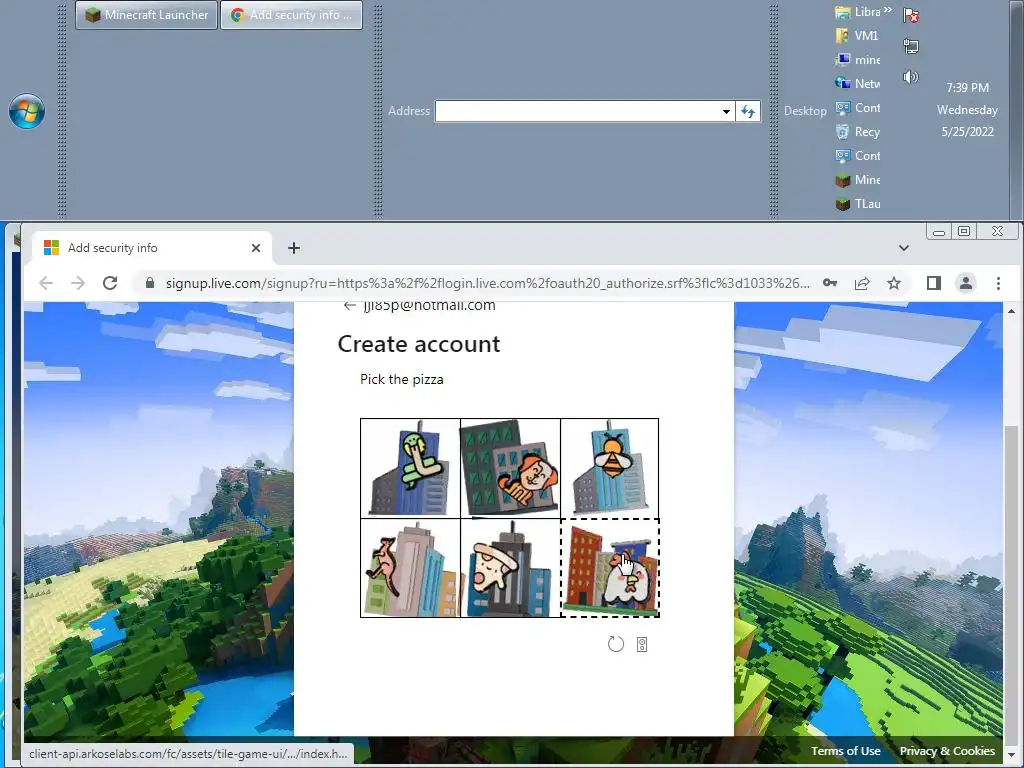
Task: Click the audio challenge speaker icon
Action: (x=642, y=645)
